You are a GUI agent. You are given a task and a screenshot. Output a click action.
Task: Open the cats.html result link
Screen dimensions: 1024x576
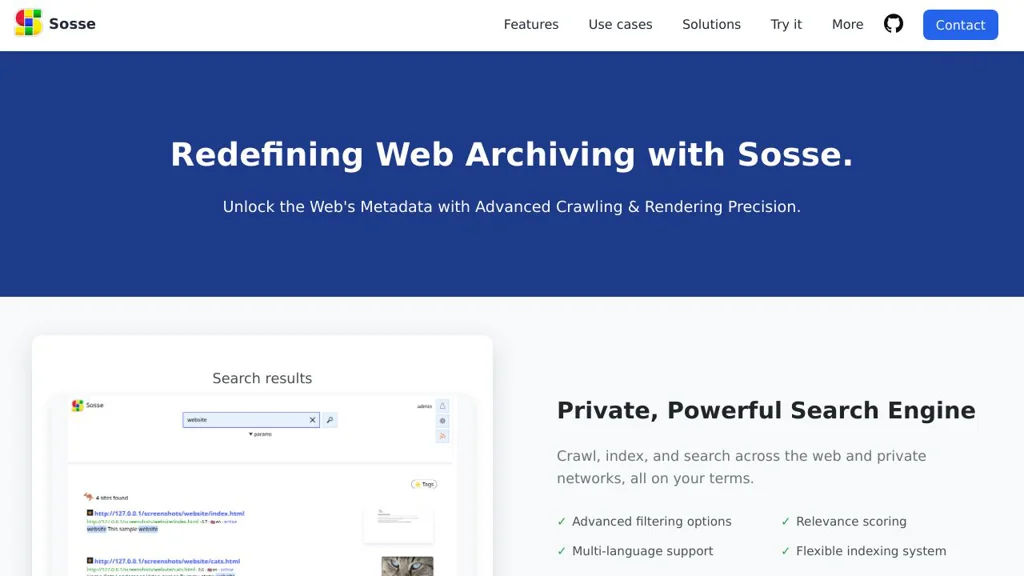click(x=167, y=561)
